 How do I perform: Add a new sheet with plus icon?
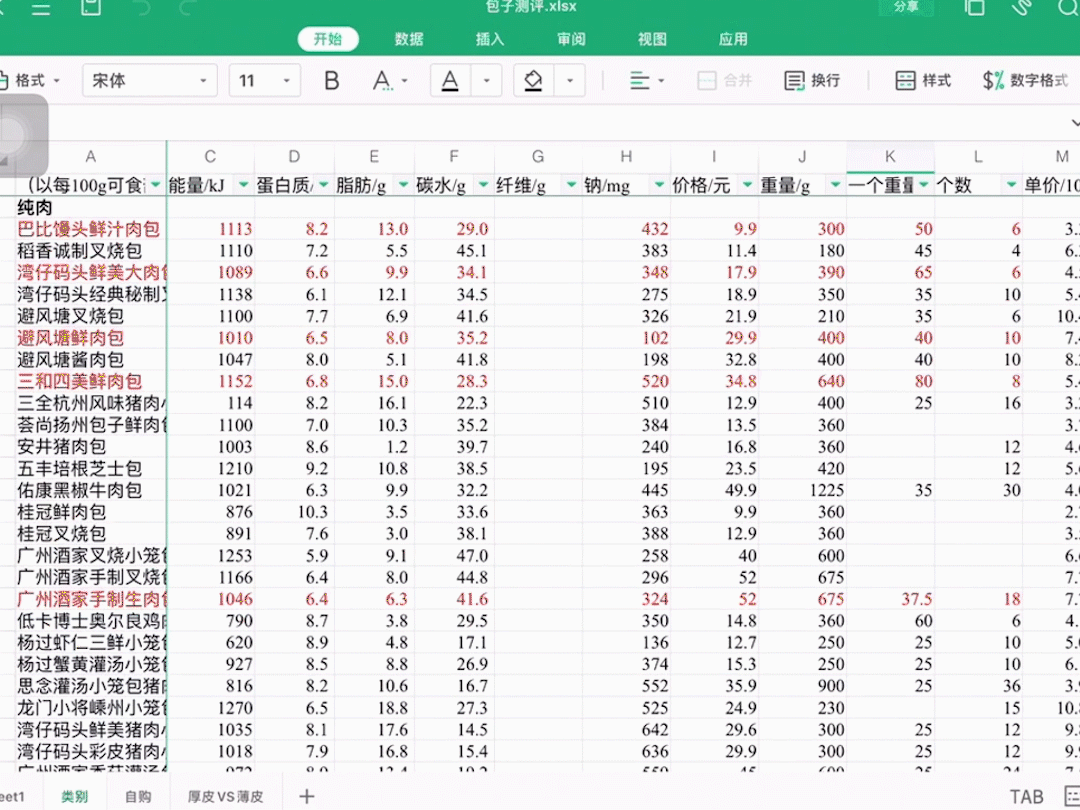[307, 797]
